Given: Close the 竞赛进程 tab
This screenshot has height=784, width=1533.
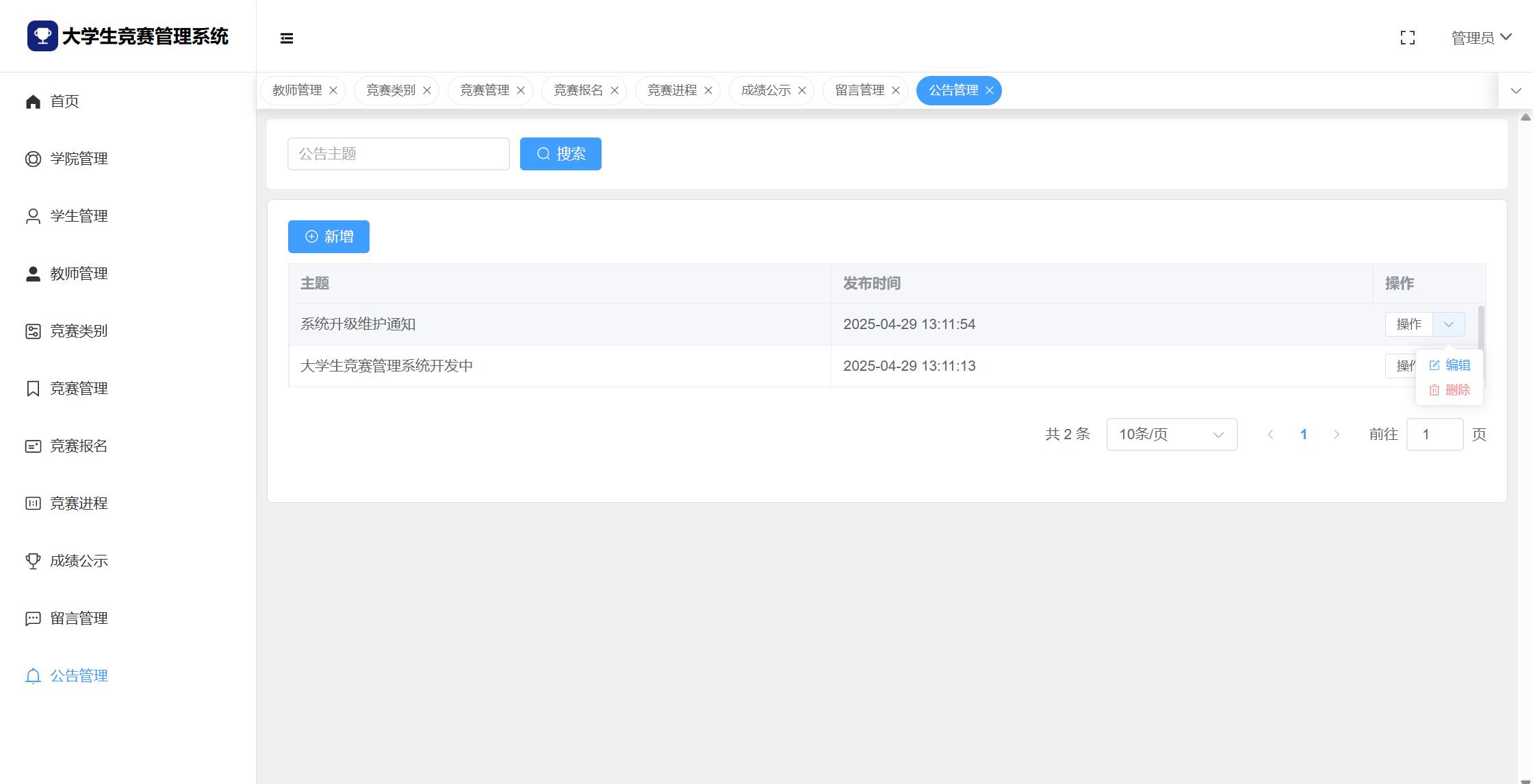Looking at the screenshot, I should click(x=708, y=90).
